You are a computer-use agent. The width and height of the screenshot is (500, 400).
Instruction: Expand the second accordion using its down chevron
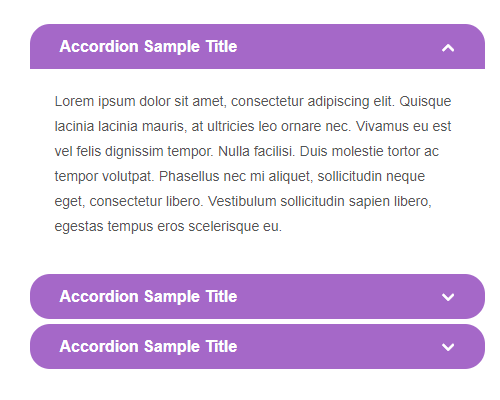(x=448, y=297)
